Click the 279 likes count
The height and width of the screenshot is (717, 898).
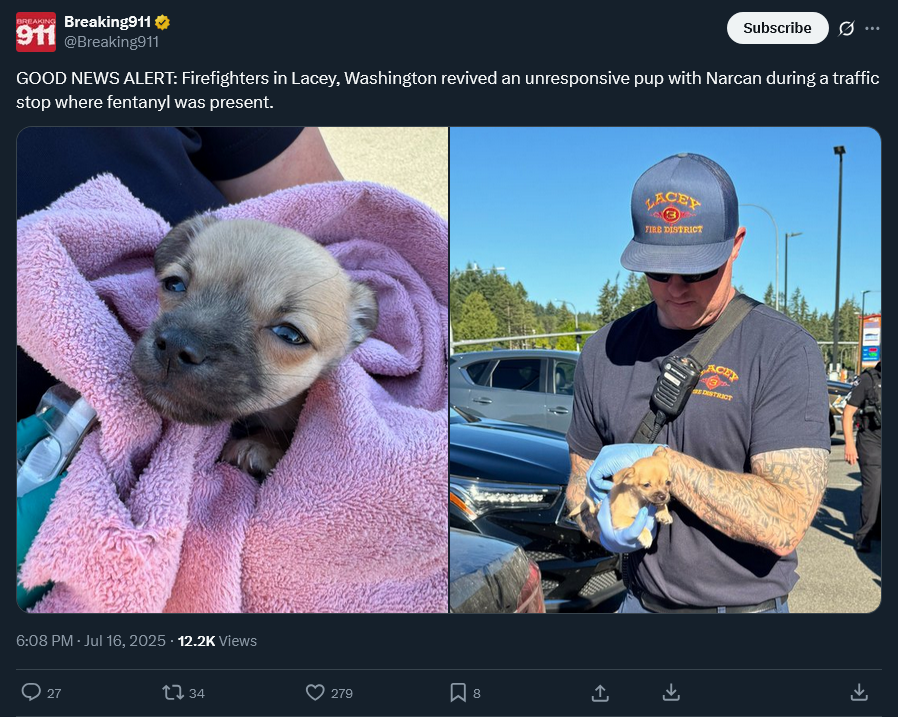pos(342,694)
